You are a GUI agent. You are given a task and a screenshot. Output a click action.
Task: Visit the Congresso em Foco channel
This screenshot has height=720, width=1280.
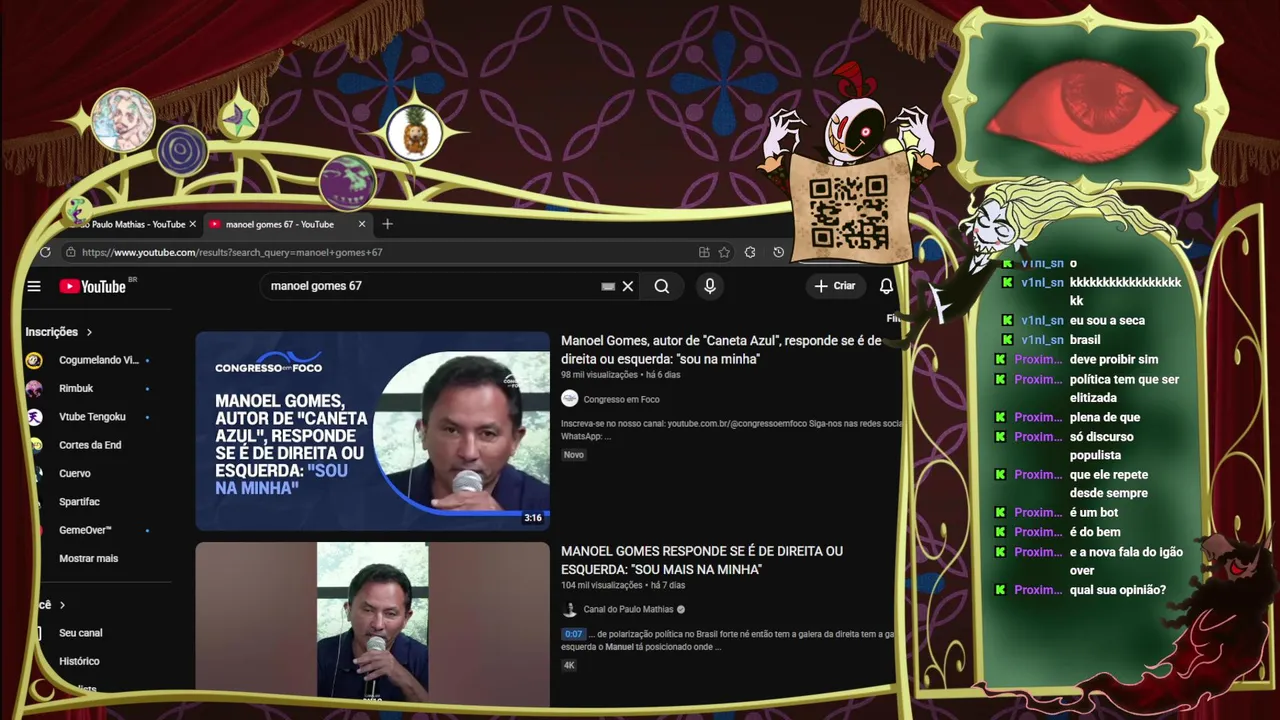[x=621, y=399]
